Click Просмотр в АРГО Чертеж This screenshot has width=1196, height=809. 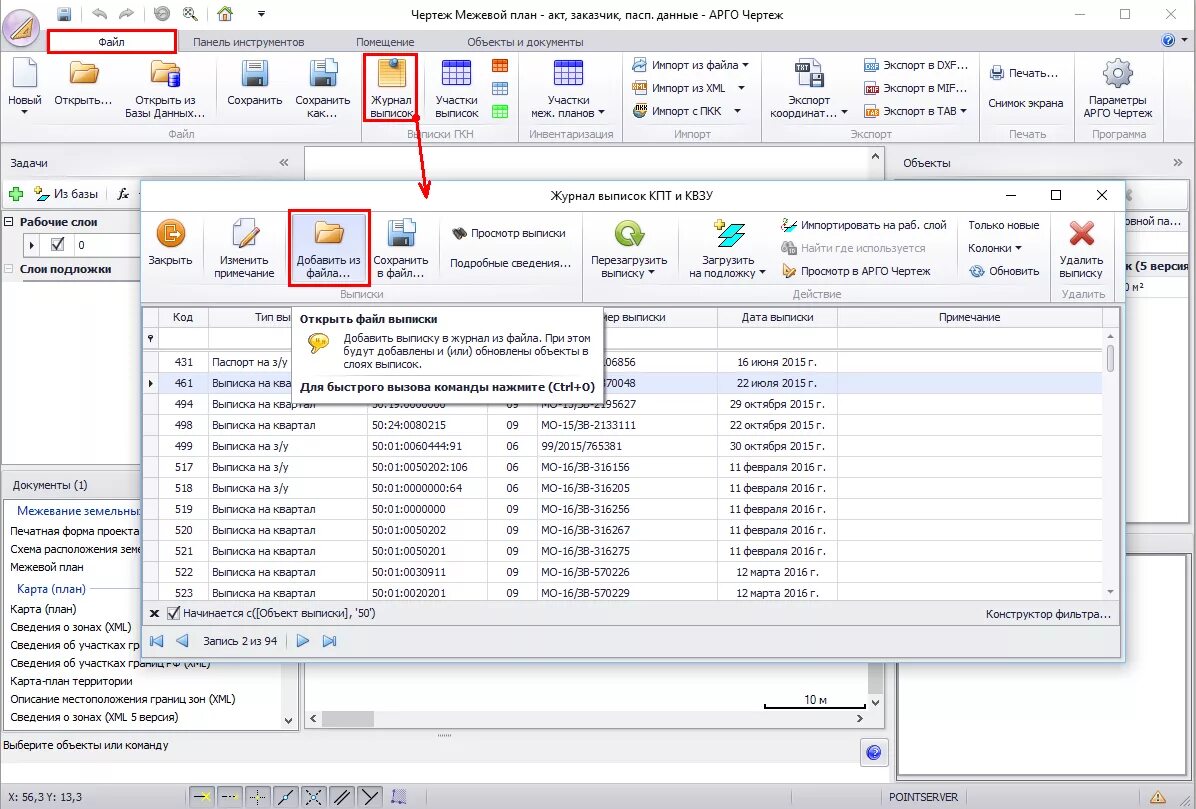pyautogui.click(x=856, y=271)
